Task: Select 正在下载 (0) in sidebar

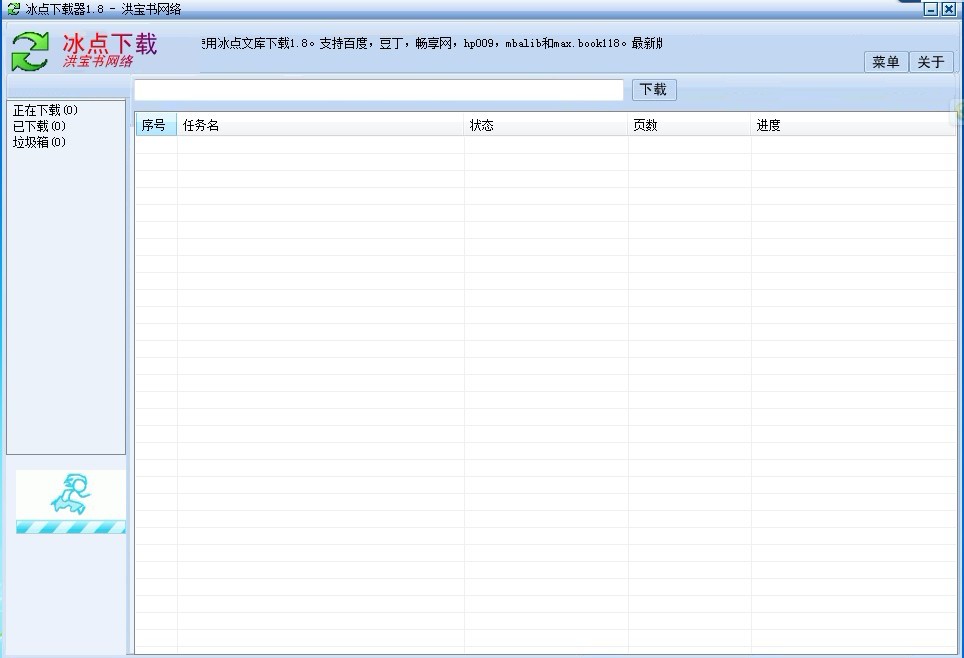Action: (45, 110)
